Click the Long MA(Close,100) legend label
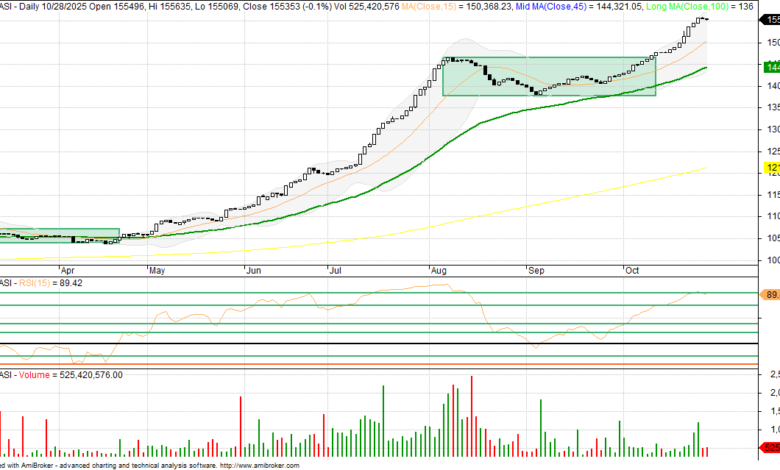The height and width of the screenshot is (470, 780). (702, 6)
